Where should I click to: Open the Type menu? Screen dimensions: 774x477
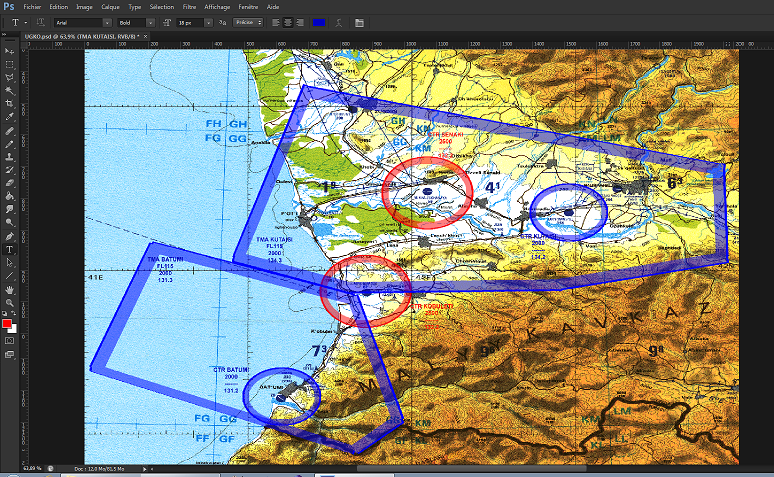[135, 7]
